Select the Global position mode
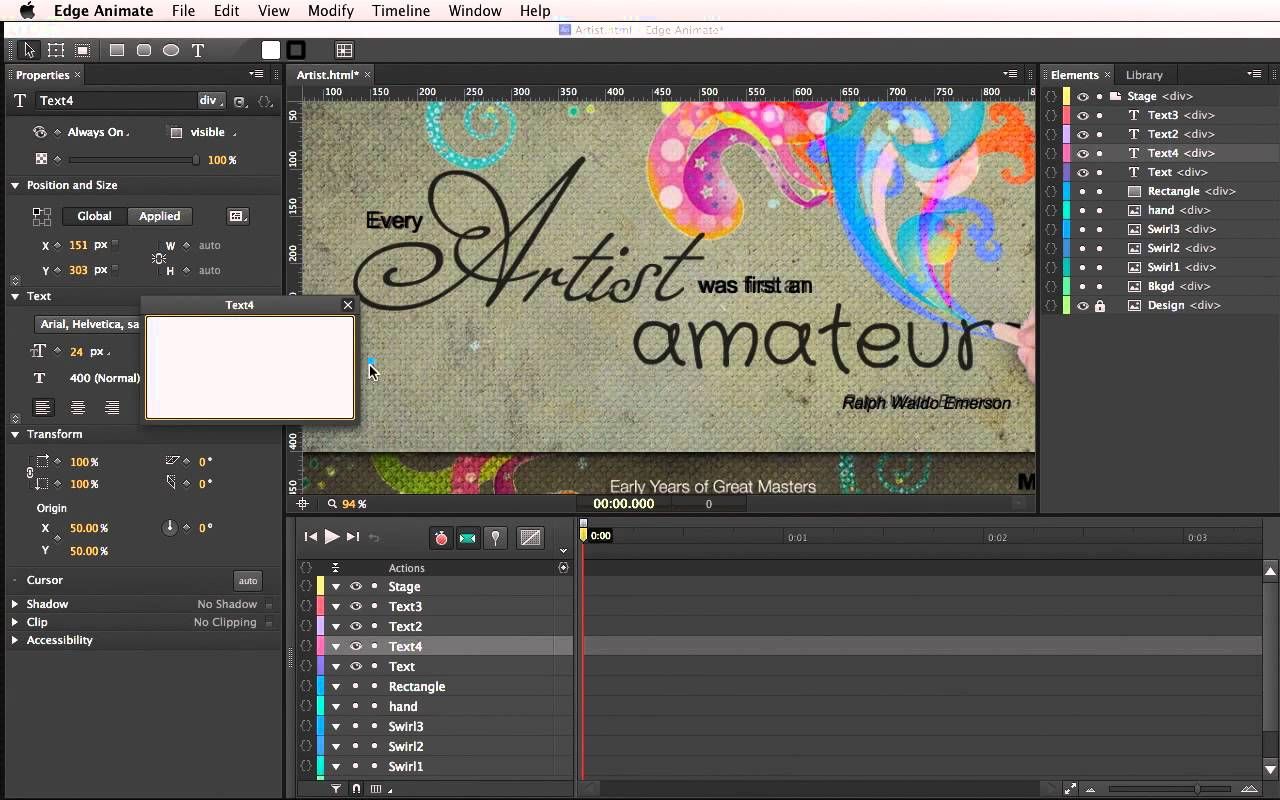Image resolution: width=1280 pixels, height=800 pixels. tap(95, 216)
